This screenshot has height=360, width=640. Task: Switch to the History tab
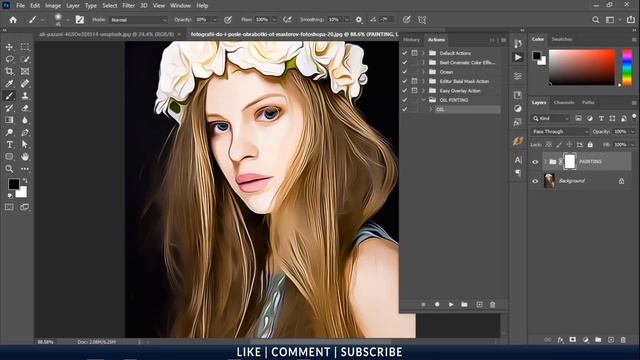[411, 40]
